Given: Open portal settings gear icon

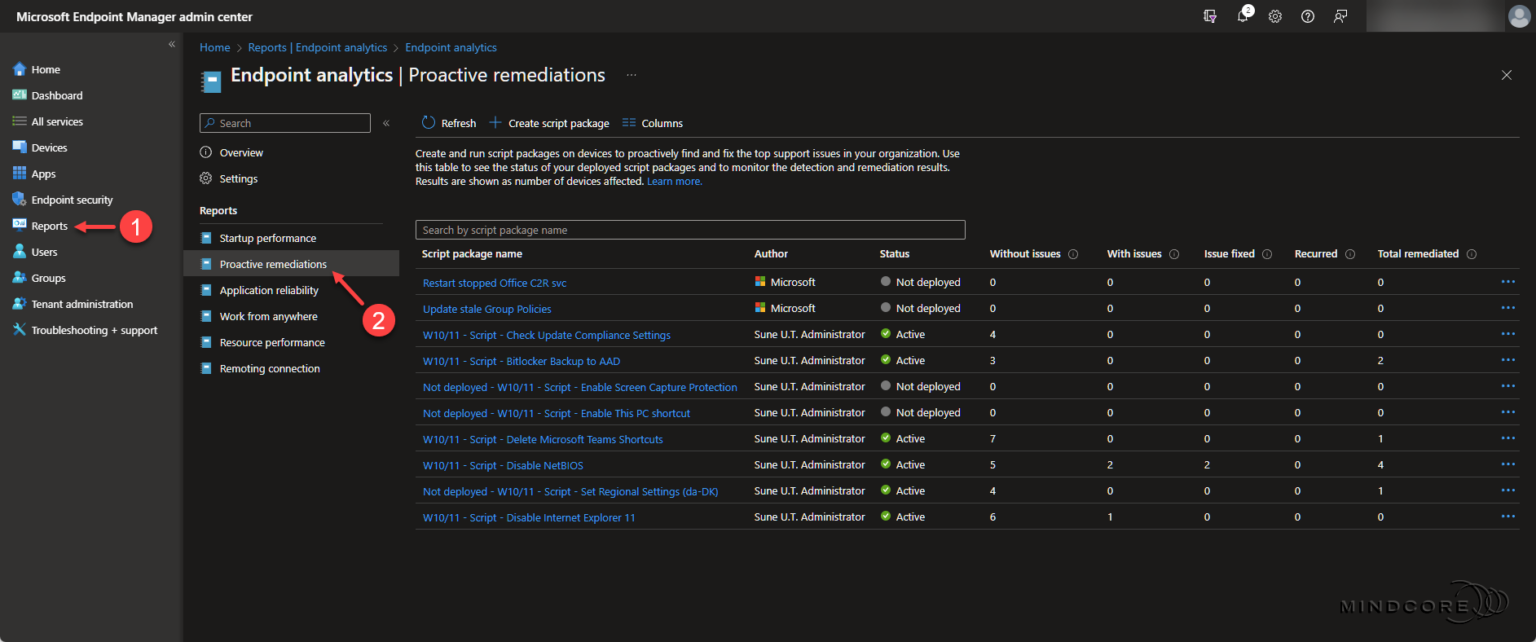Looking at the screenshot, I should coord(1275,16).
